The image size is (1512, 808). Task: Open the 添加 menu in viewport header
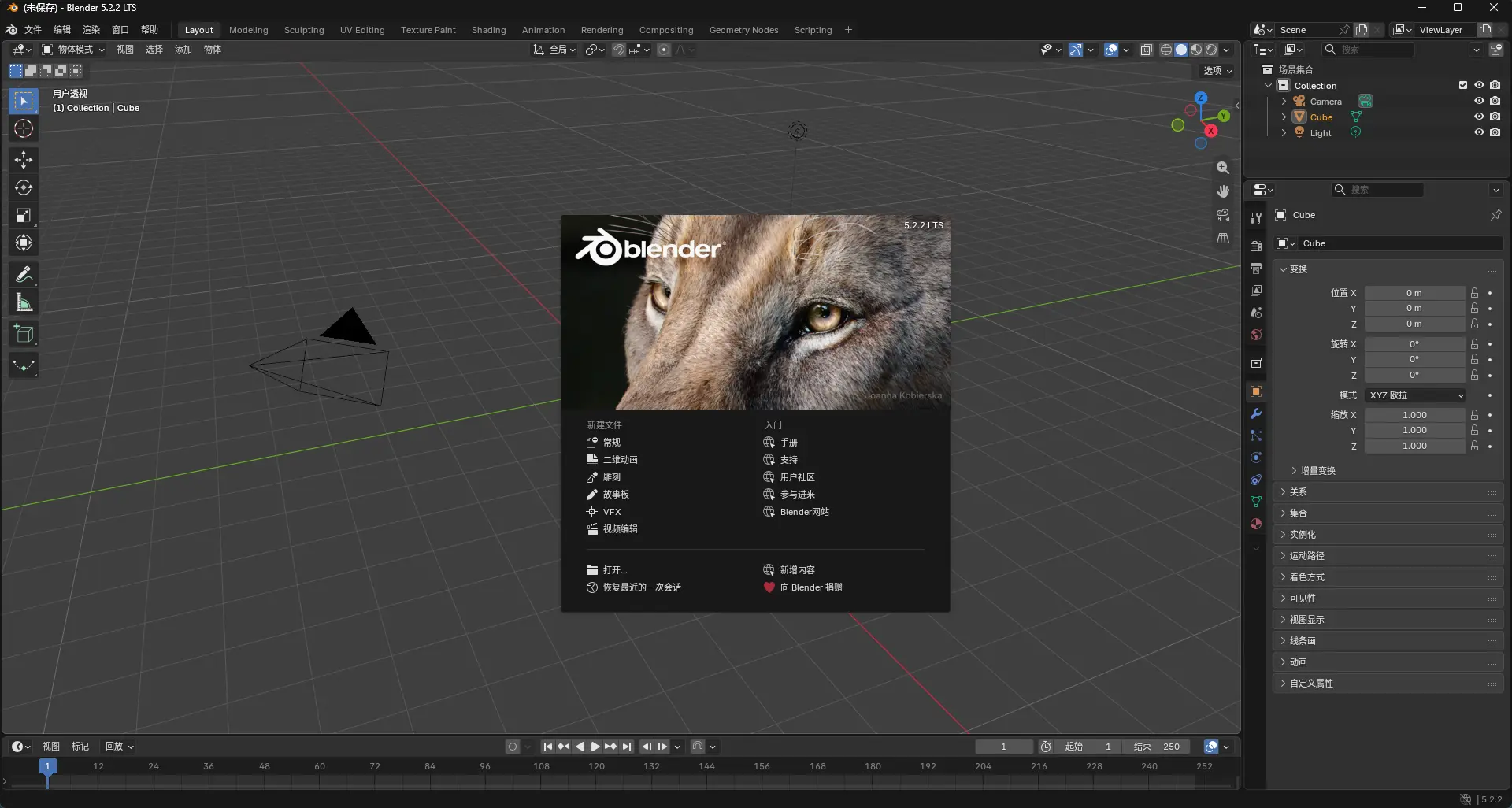[183, 50]
